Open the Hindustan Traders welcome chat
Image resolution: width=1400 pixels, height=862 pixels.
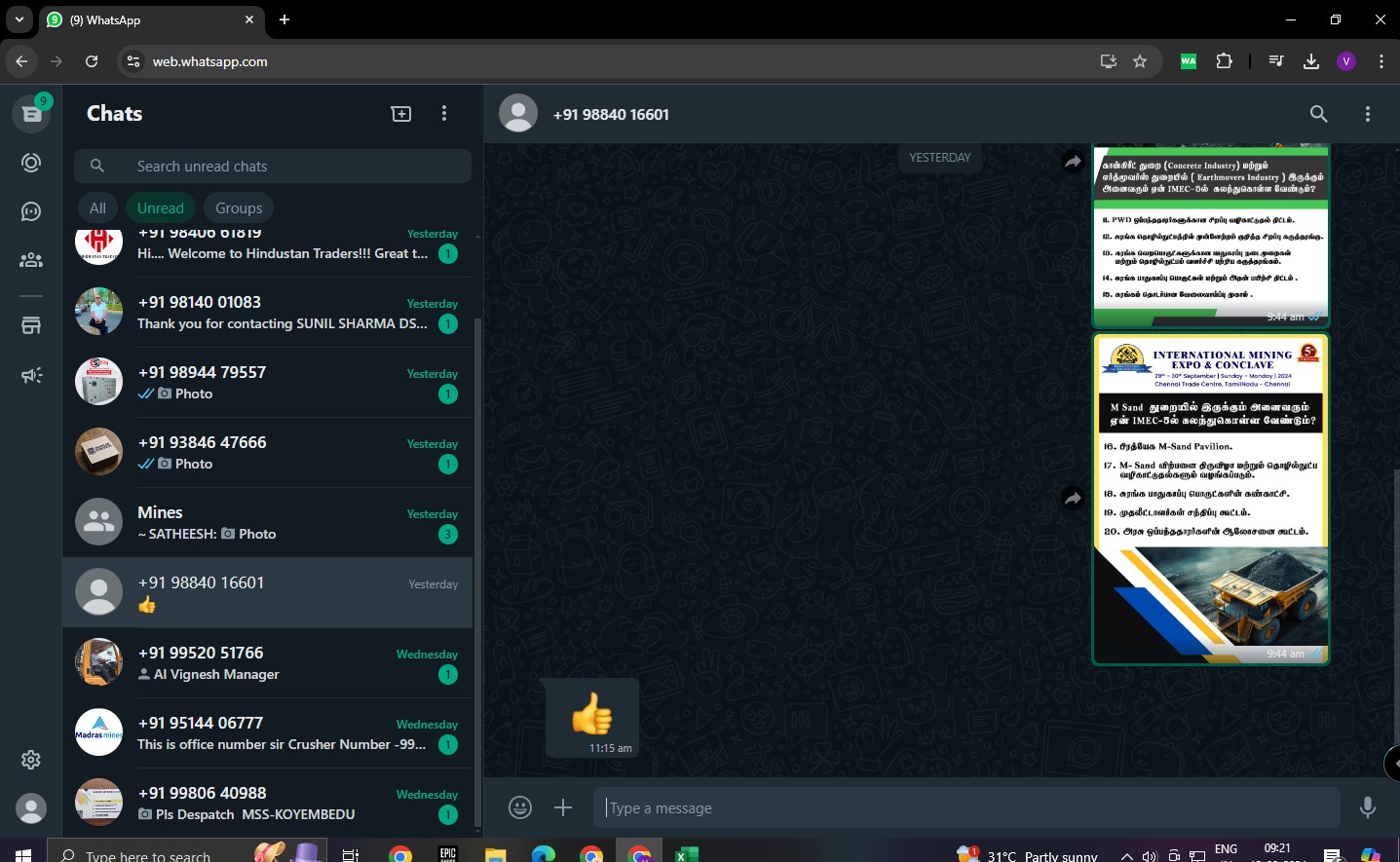coord(268,251)
